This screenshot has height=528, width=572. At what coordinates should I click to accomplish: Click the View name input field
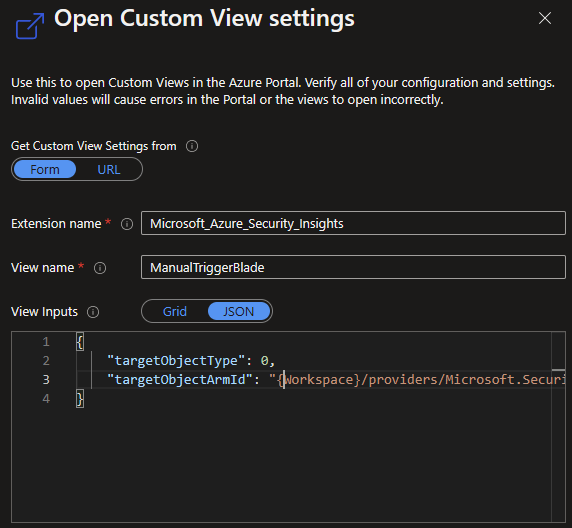point(353,267)
